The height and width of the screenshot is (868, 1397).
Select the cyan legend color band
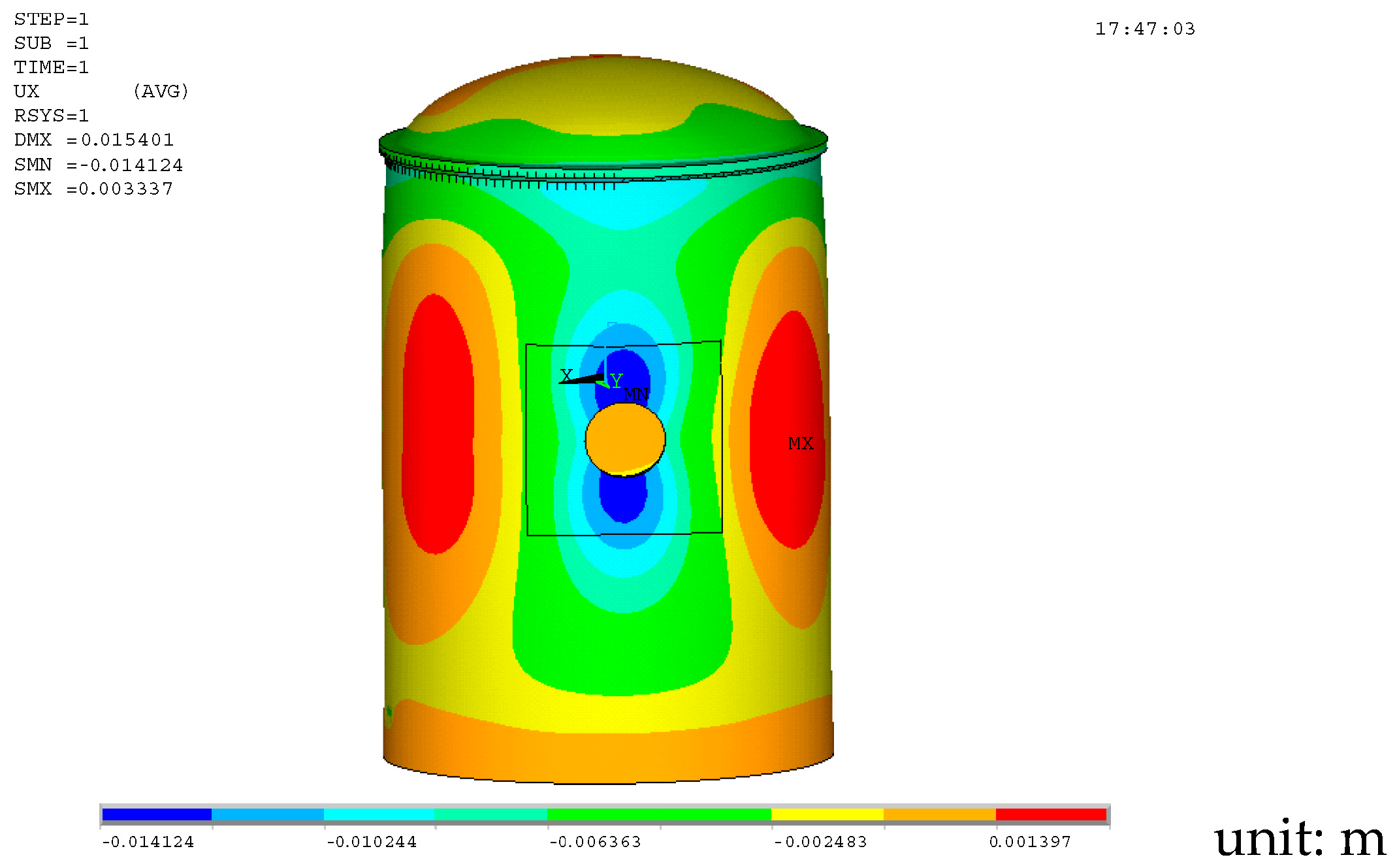379,814
